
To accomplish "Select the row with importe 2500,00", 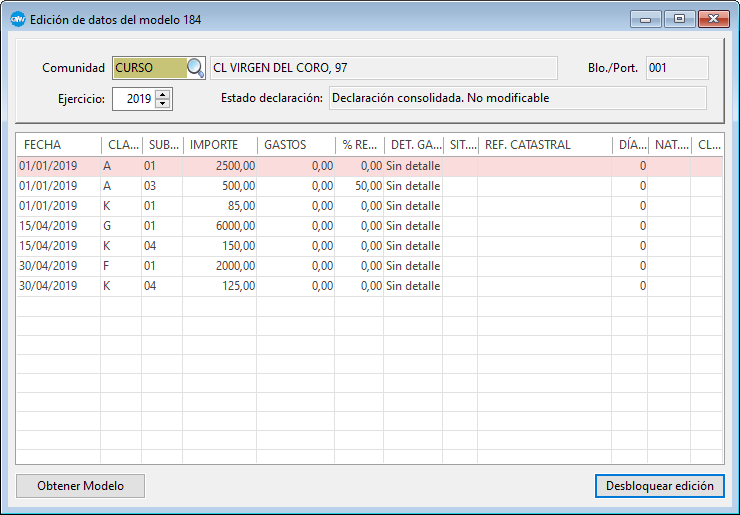I will [x=220, y=166].
